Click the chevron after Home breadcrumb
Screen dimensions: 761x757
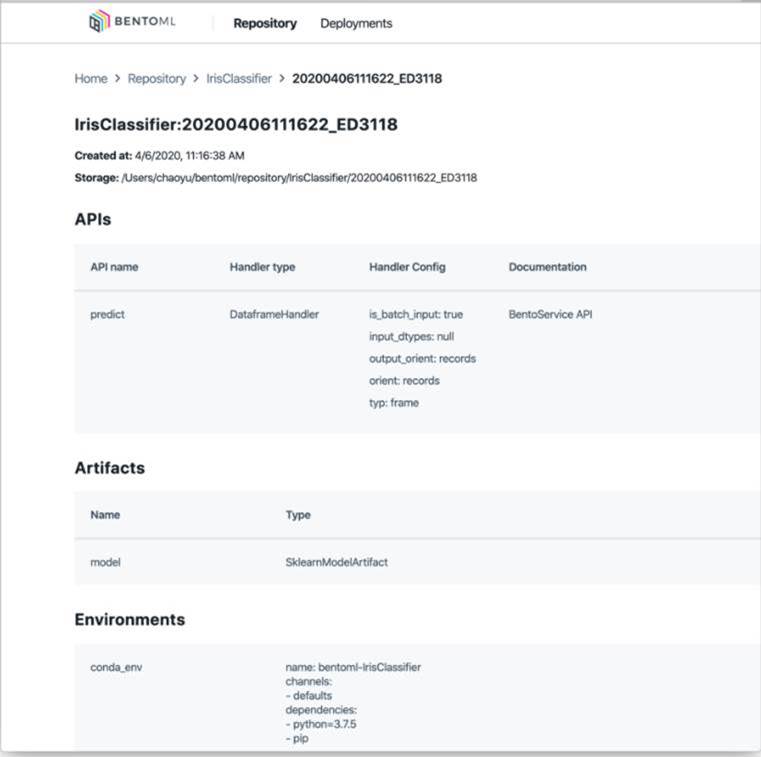point(117,78)
